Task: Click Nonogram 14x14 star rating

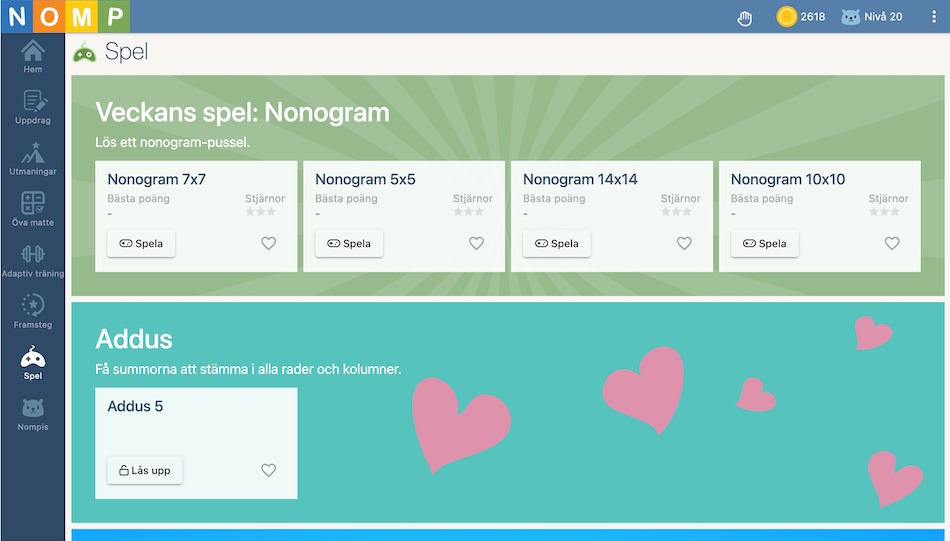Action: 676,211
